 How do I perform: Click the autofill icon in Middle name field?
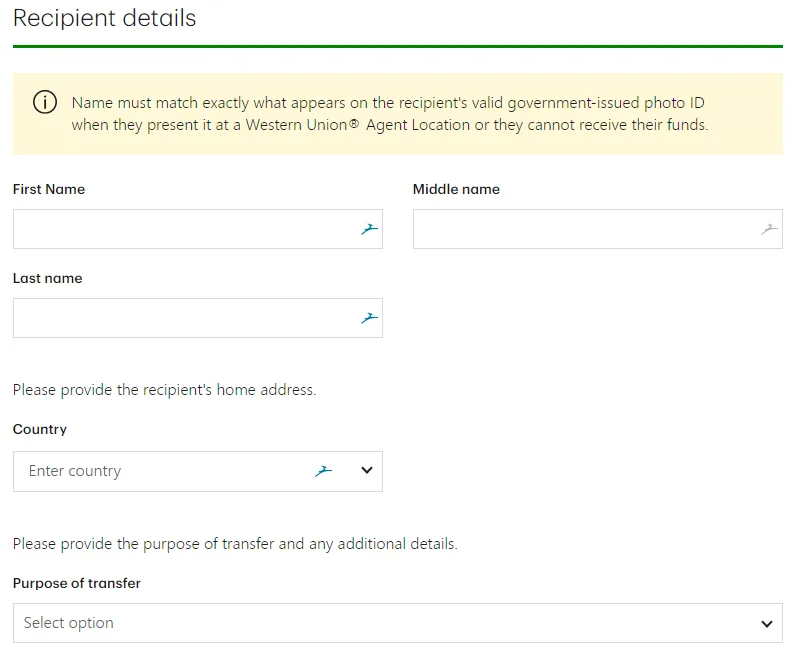769,229
